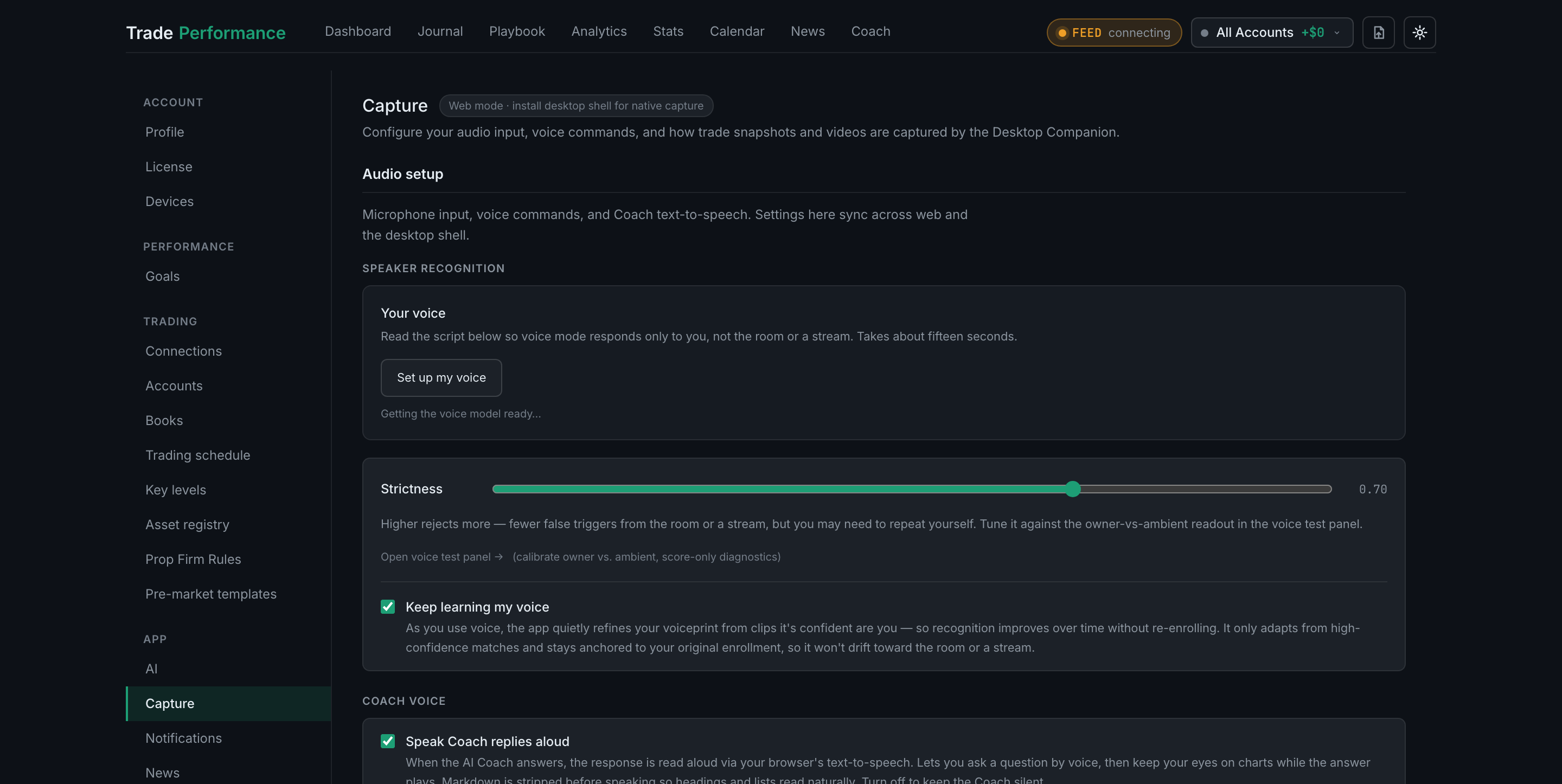Viewport: 1562px width, 784px height.
Task: Toggle light theme with the sun icon
Action: pyautogui.click(x=1419, y=33)
